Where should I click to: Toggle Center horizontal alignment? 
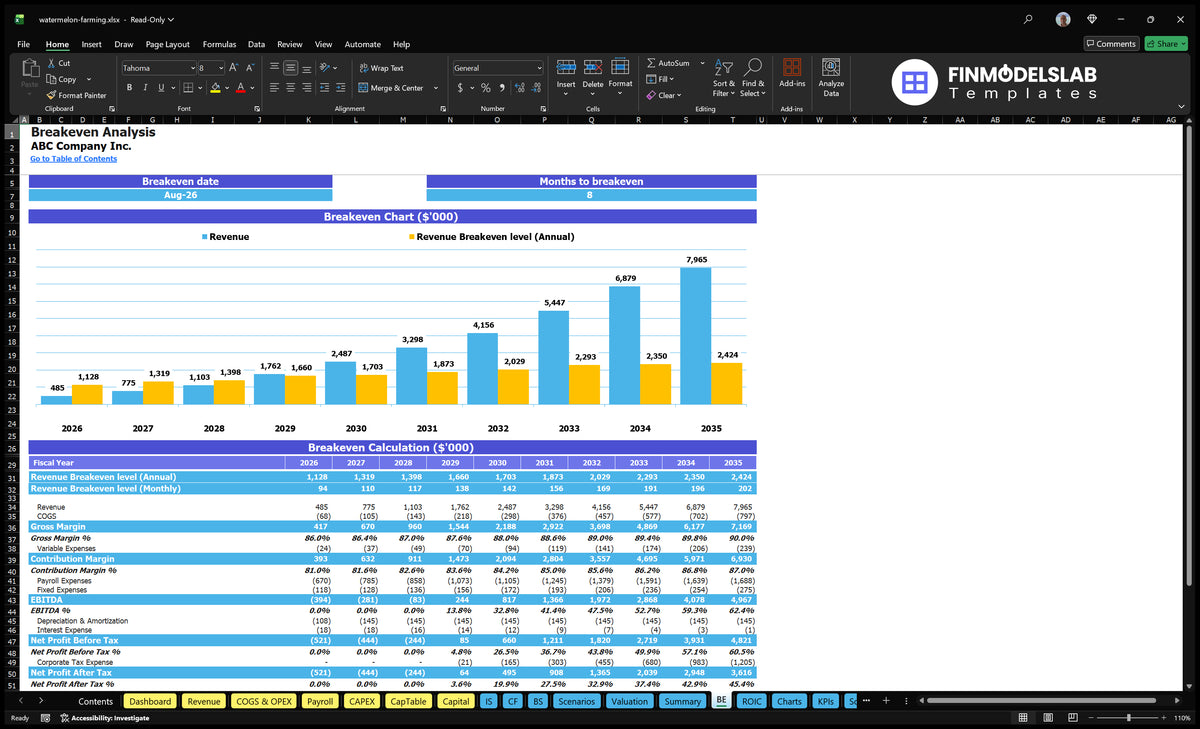[290, 88]
